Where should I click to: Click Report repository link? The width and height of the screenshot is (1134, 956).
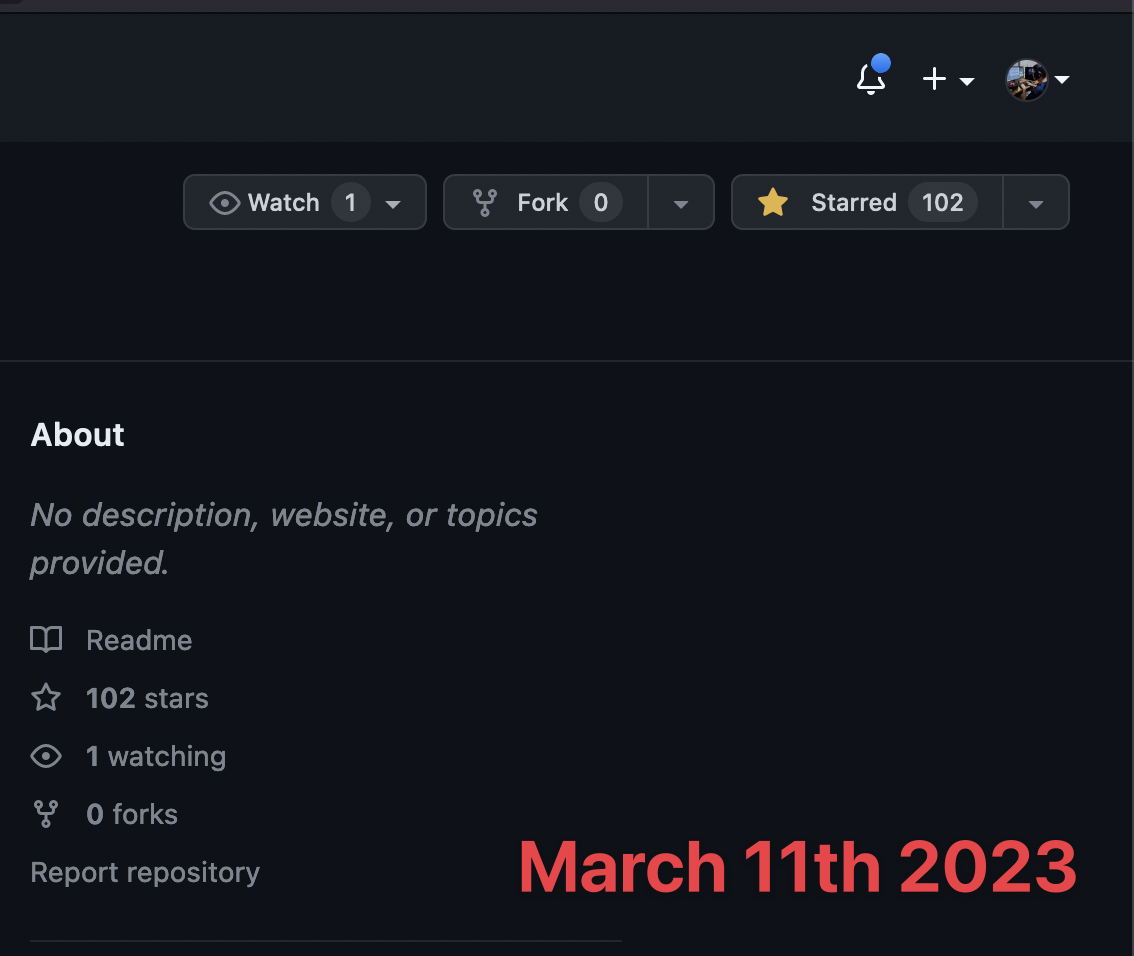pyautogui.click(x=145, y=872)
